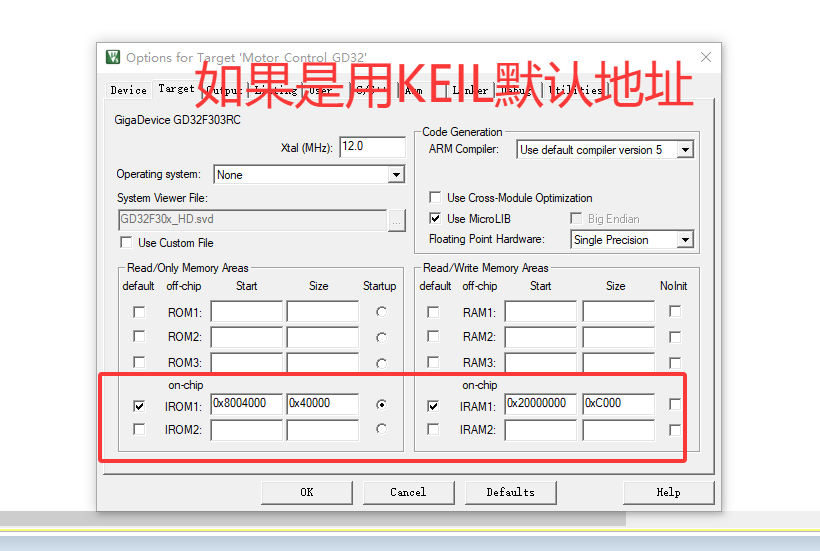Open the Output tab
The width and height of the screenshot is (820, 551).
tap(224, 90)
